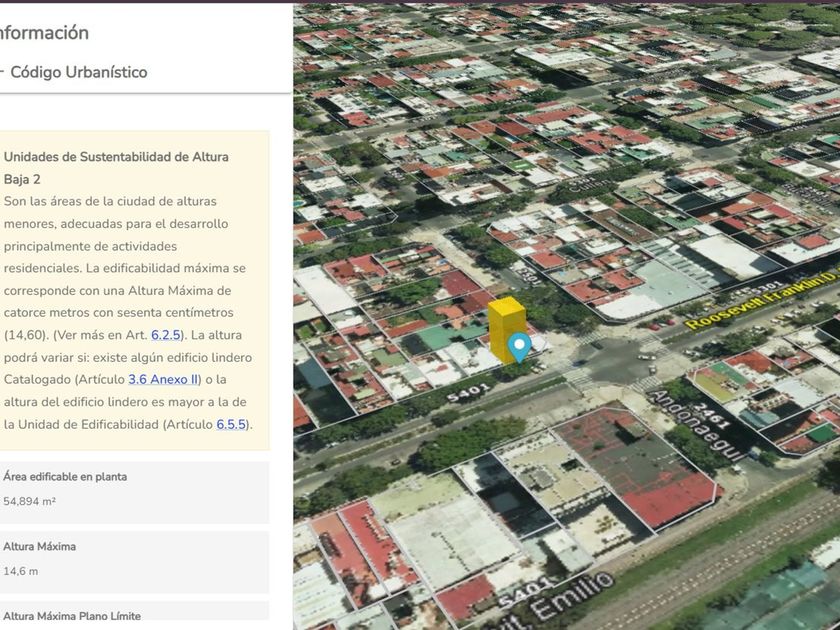Collapse the Código Urbanístico section
This screenshot has width=840, height=630.
[x=3, y=72]
